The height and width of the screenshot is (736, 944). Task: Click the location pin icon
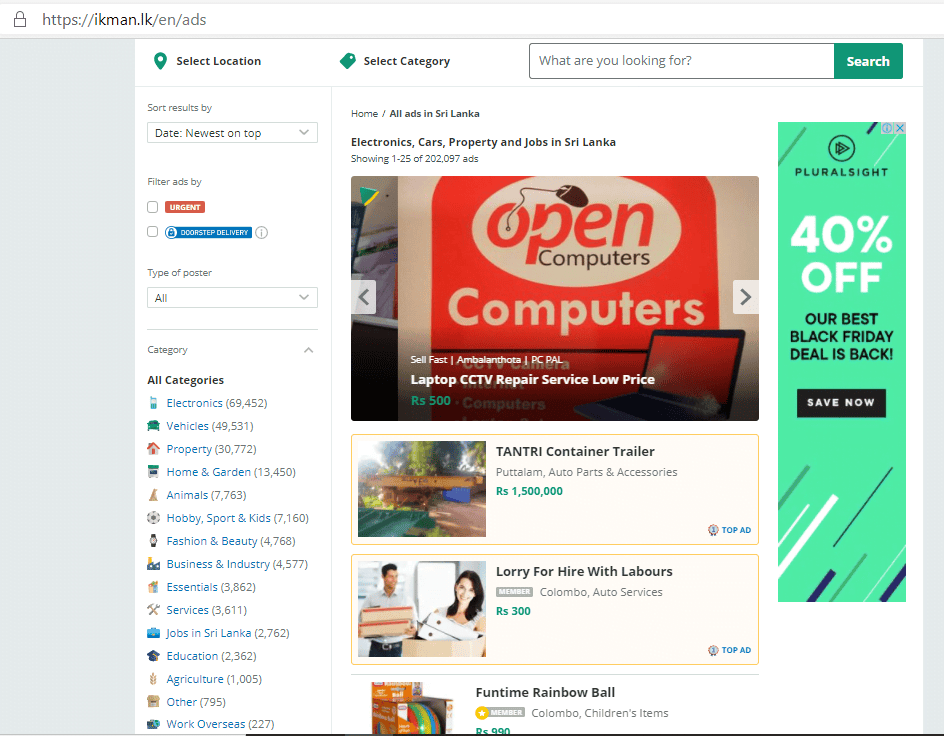click(160, 61)
